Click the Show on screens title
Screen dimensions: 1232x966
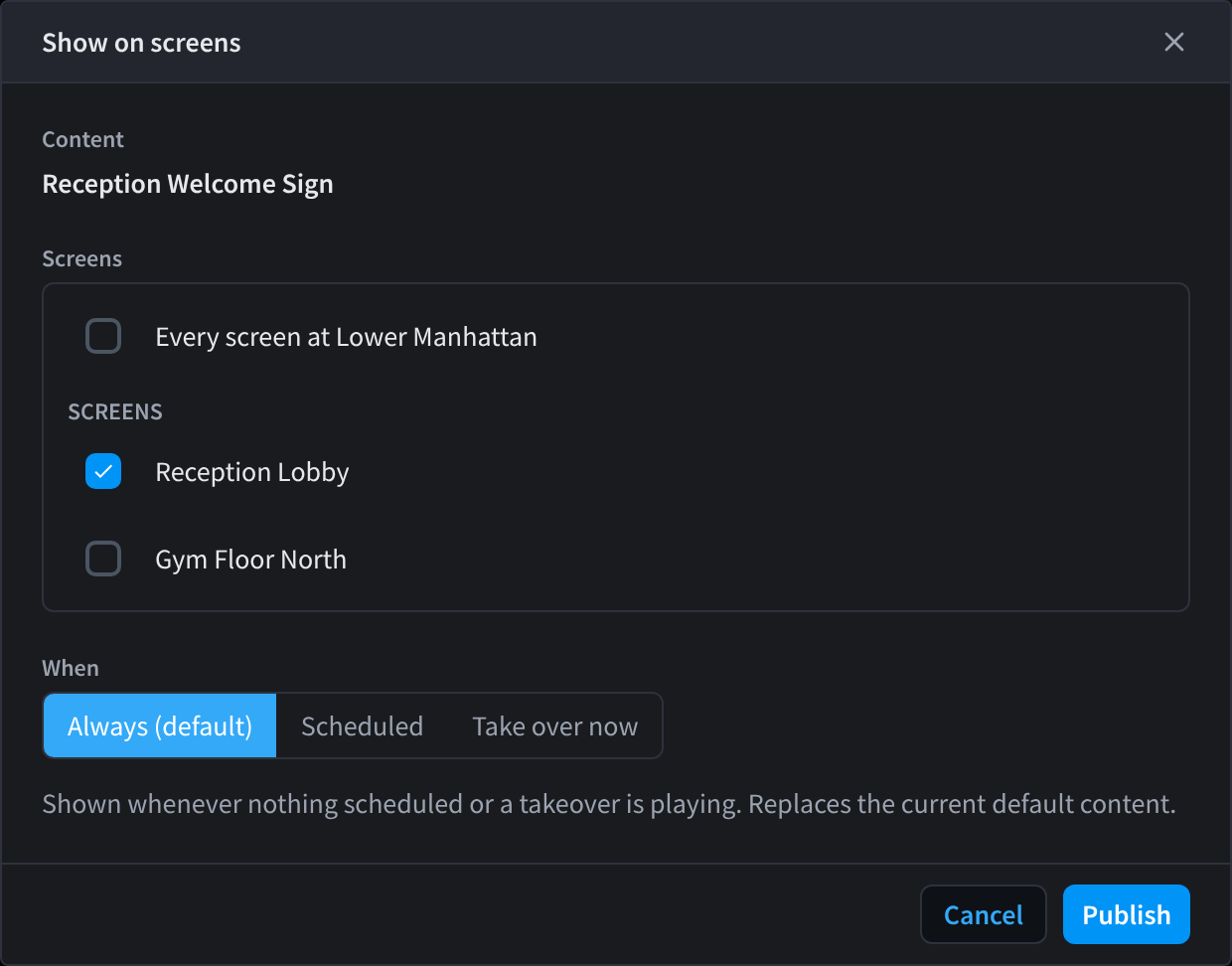click(x=141, y=43)
